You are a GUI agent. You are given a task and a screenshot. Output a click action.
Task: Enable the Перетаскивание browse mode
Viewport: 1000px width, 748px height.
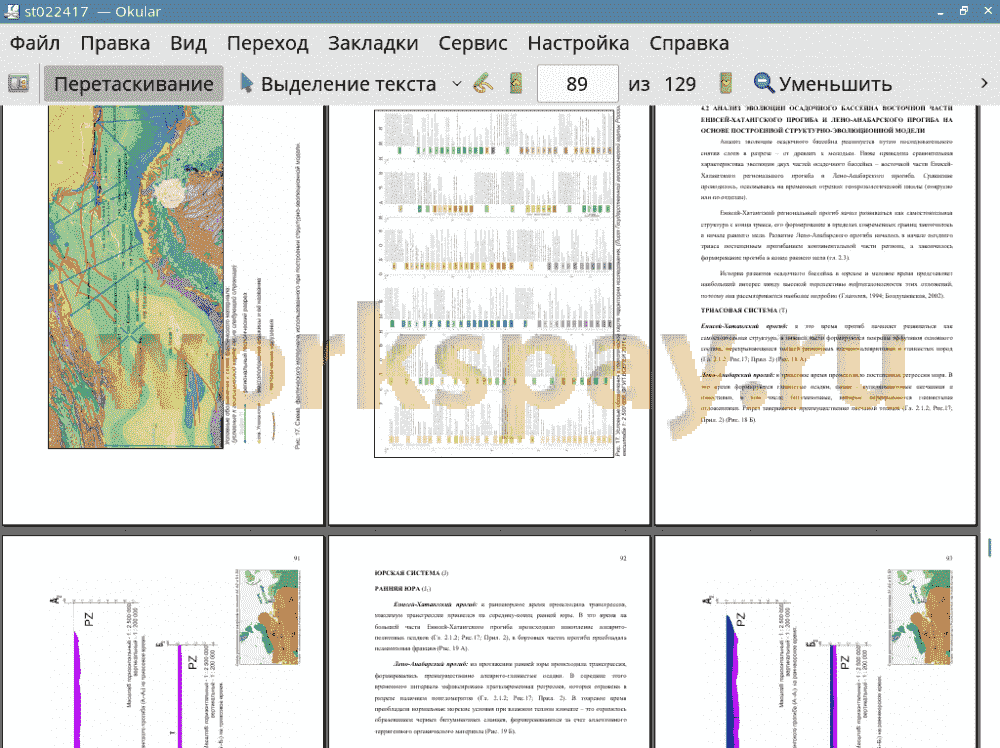tap(133, 84)
